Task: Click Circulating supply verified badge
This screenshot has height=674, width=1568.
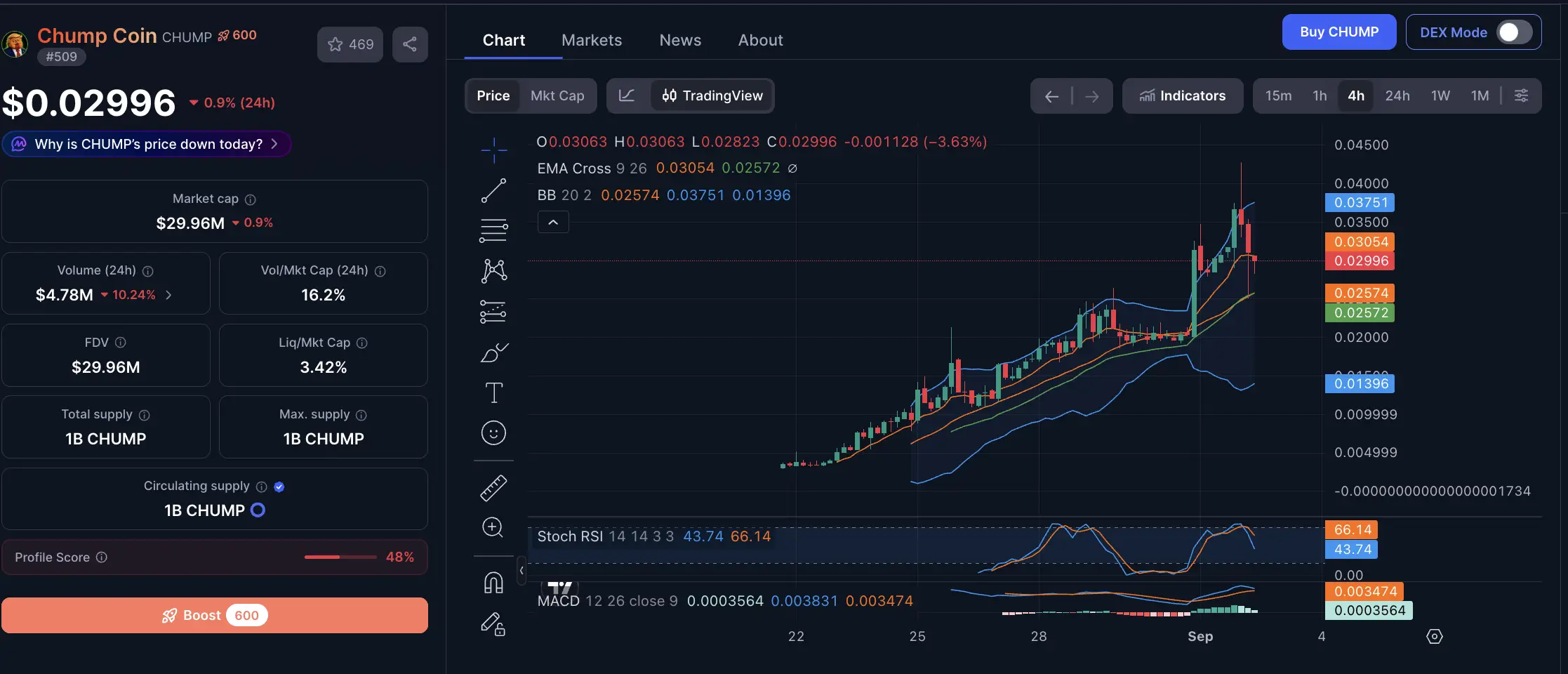Action: coord(279,487)
